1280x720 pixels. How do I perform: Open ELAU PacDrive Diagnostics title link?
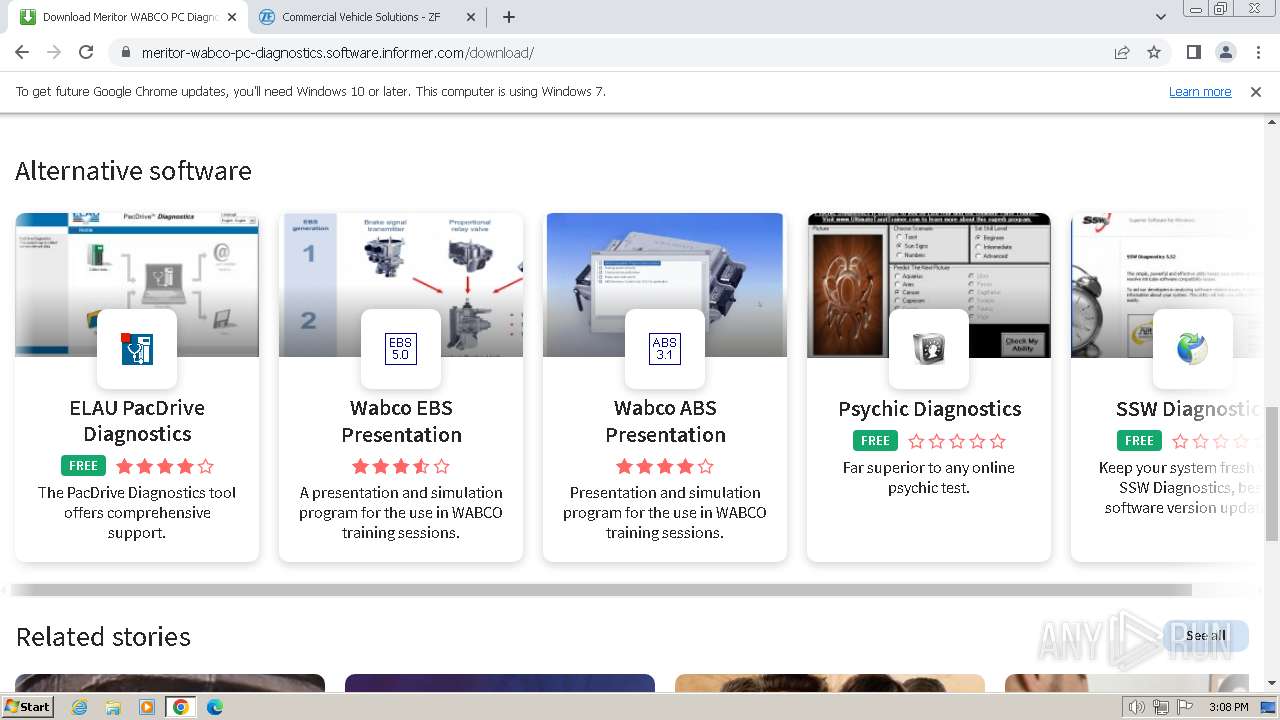point(137,421)
